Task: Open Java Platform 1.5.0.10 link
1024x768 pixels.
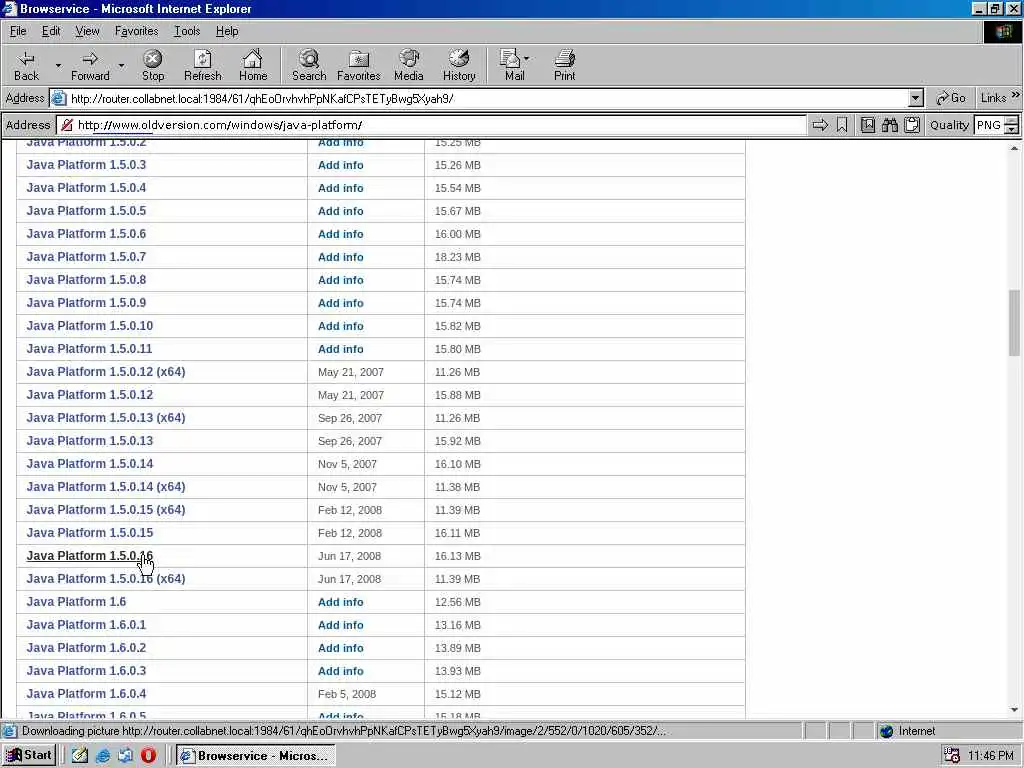Action: tap(89, 325)
